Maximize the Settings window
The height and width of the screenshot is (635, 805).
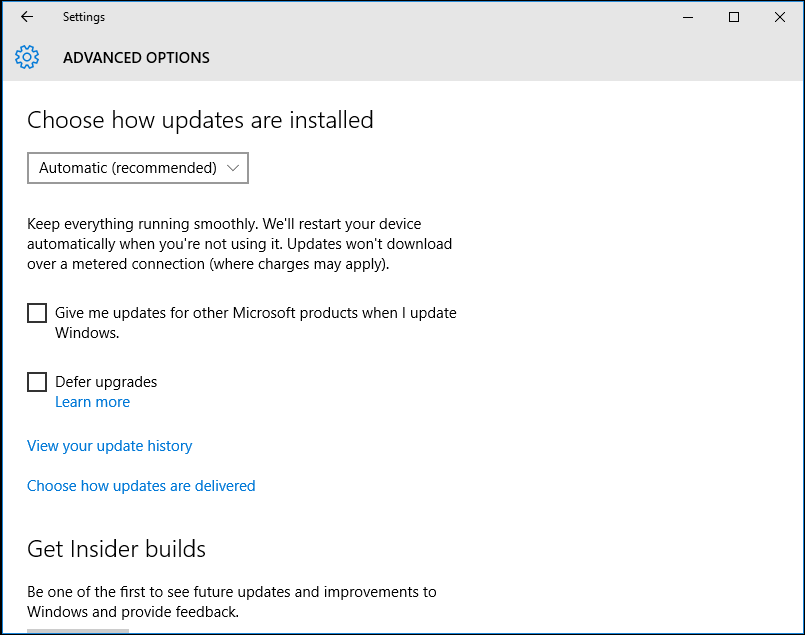(x=733, y=16)
